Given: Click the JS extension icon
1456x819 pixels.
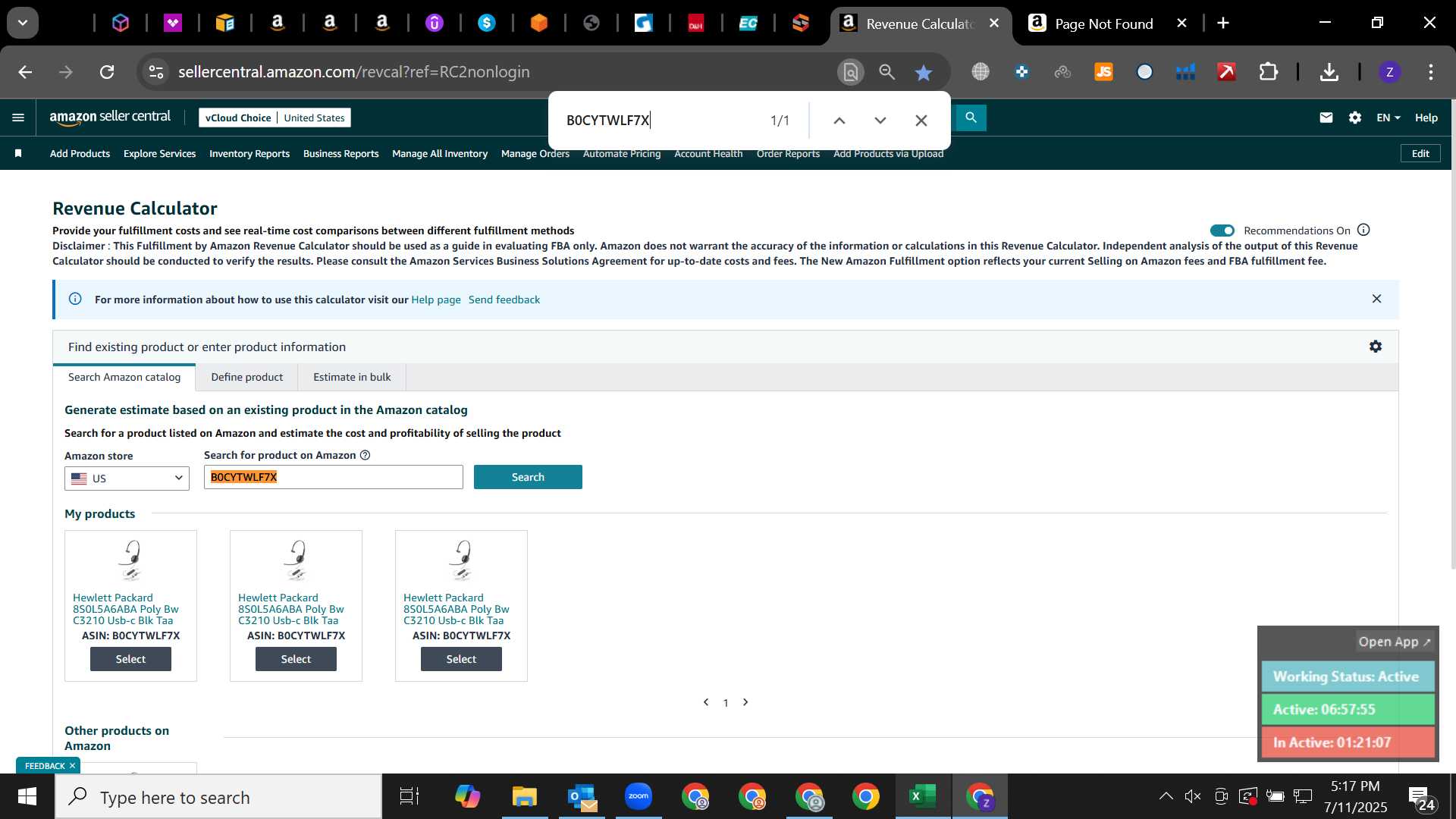Looking at the screenshot, I should (1103, 72).
